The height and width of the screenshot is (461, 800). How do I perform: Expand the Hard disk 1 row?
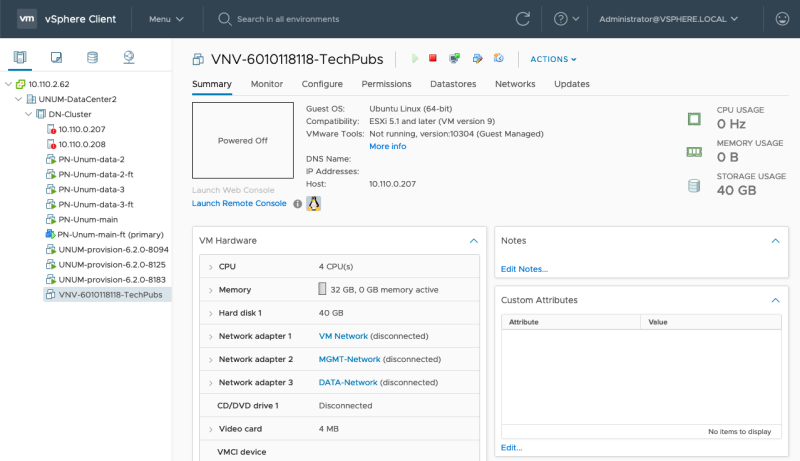click(211, 313)
